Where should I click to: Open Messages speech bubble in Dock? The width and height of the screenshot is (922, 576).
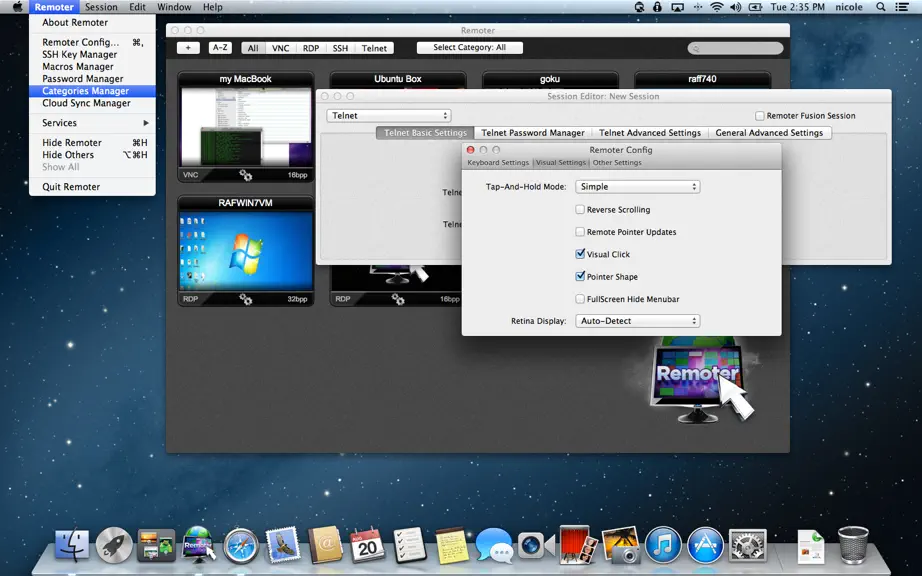point(494,545)
